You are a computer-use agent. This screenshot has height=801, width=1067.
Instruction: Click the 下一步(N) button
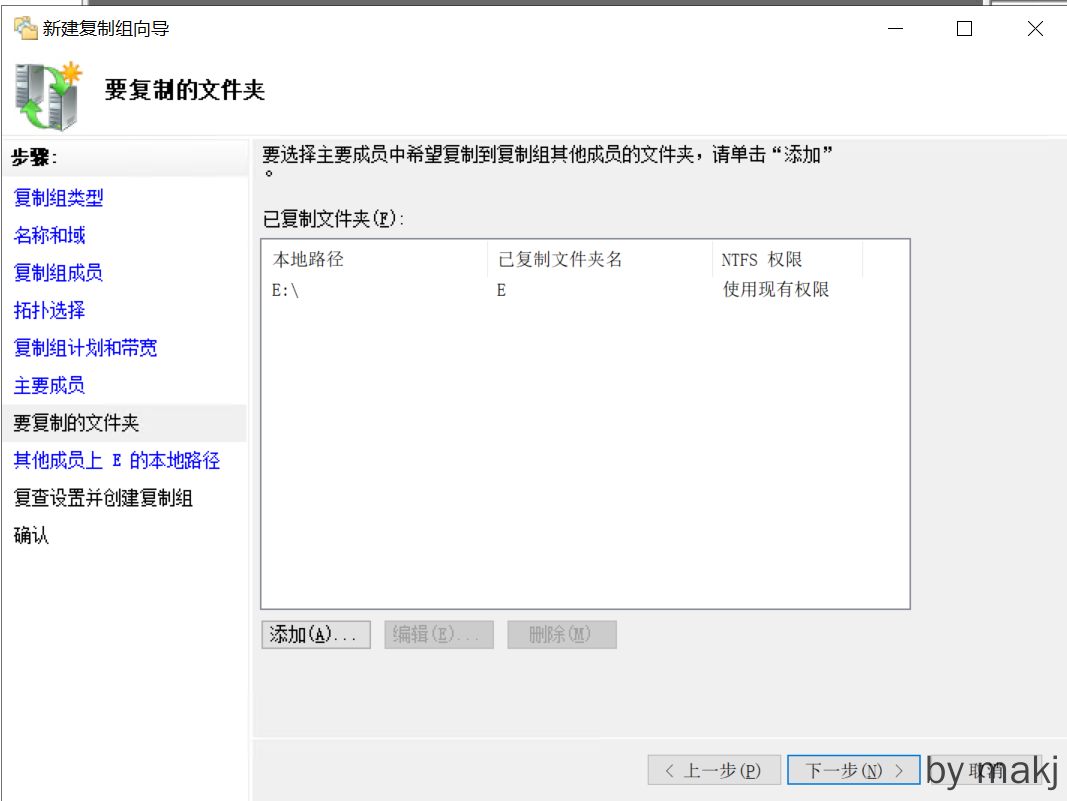click(853, 771)
